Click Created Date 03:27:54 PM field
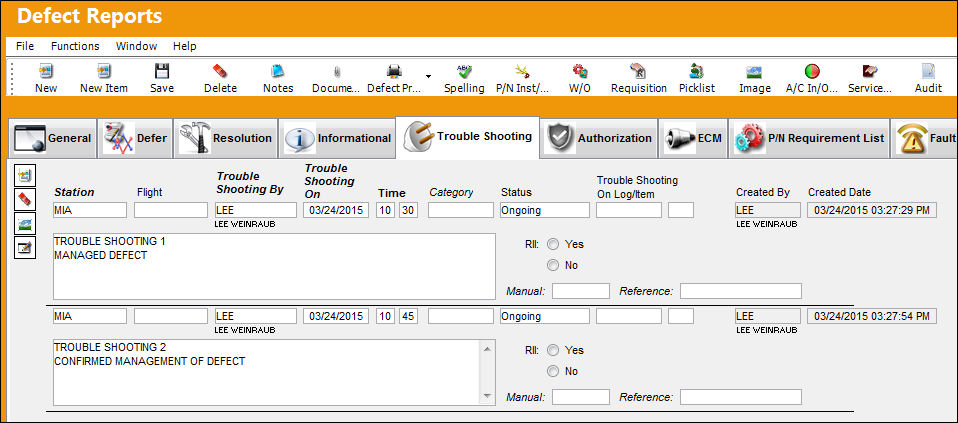The height and width of the screenshot is (423, 958). click(x=872, y=316)
